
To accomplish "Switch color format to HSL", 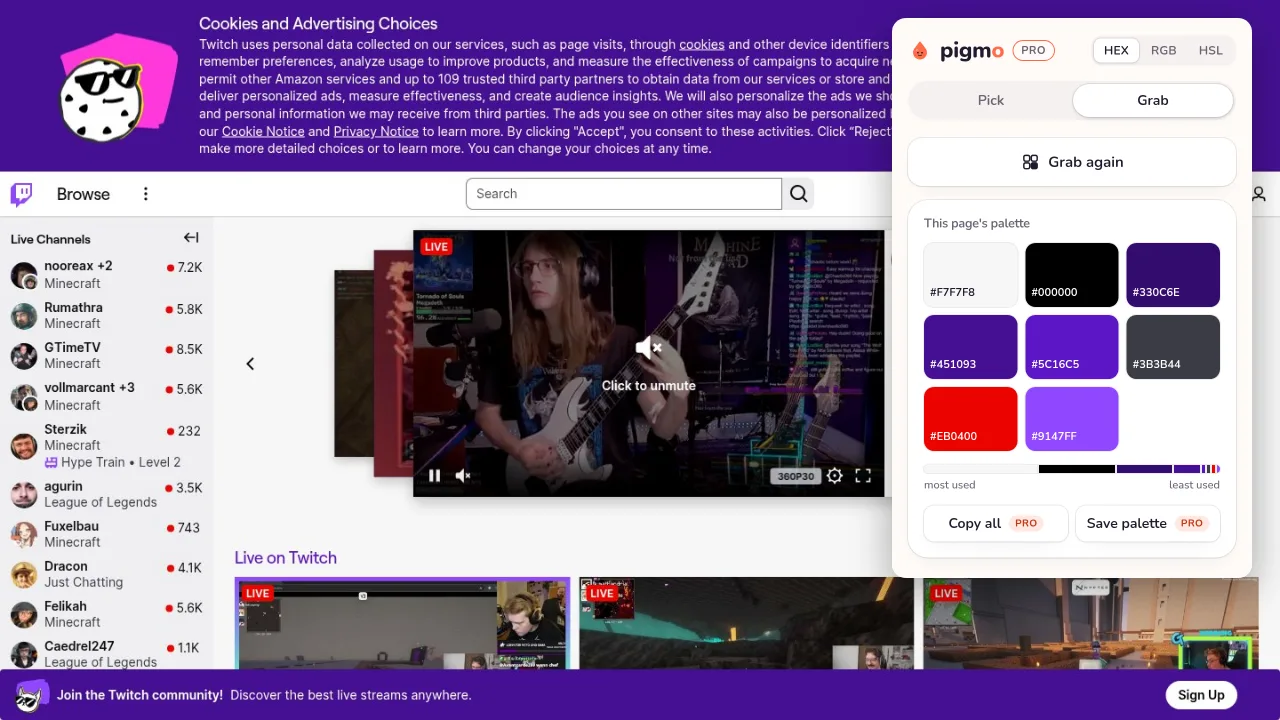I will tap(1210, 50).
